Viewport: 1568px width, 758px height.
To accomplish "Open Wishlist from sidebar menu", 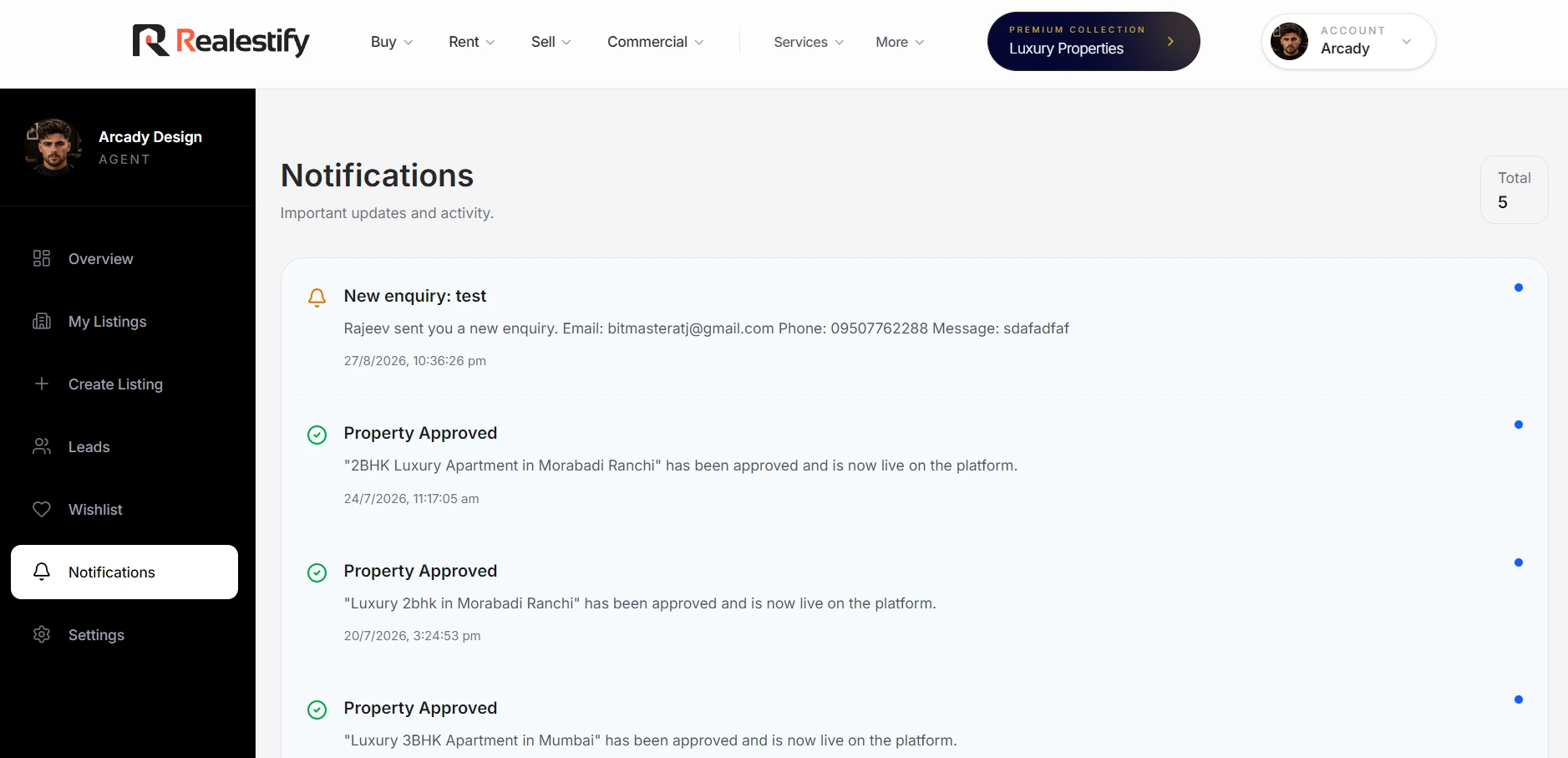I will tap(124, 510).
